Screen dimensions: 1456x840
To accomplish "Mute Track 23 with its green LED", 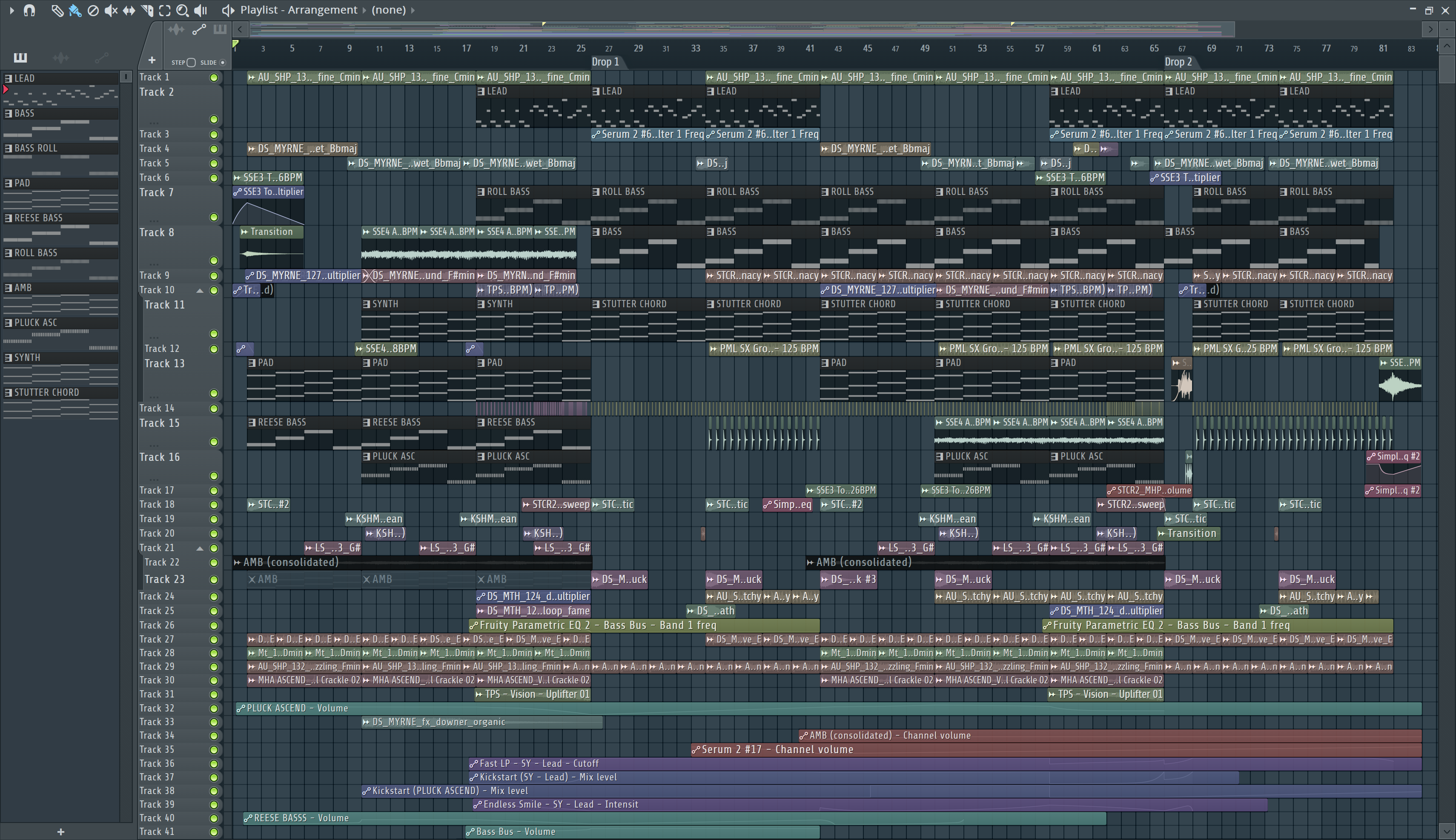I will [214, 579].
